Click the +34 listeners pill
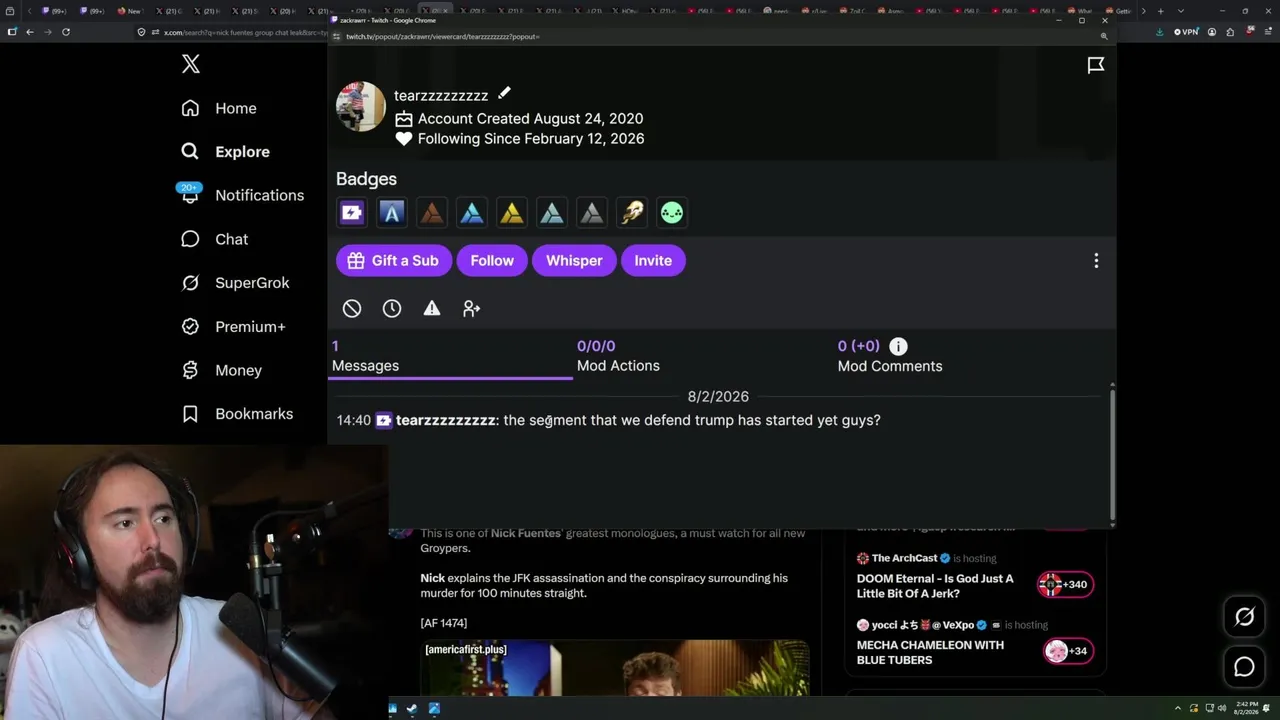 click(x=1068, y=652)
